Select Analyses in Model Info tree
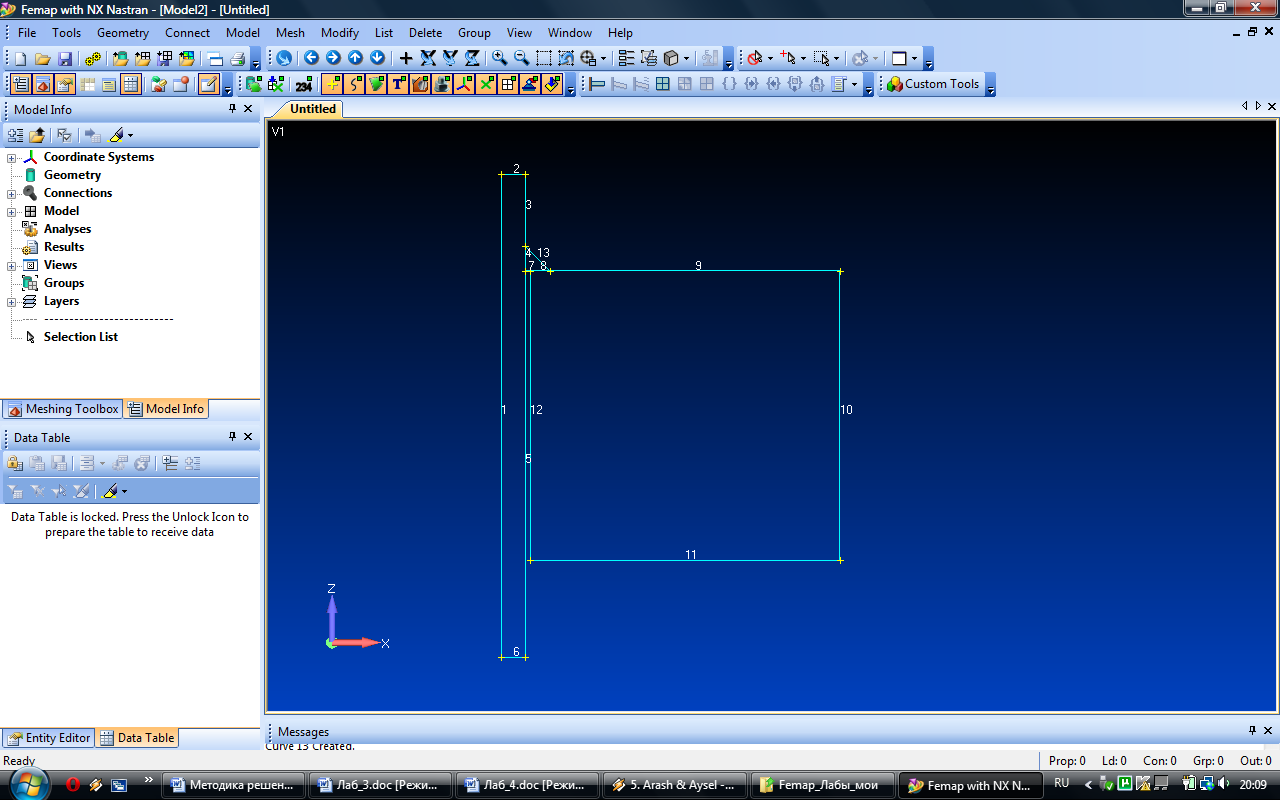Image resolution: width=1280 pixels, height=800 pixels. pyautogui.click(x=67, y=229)
